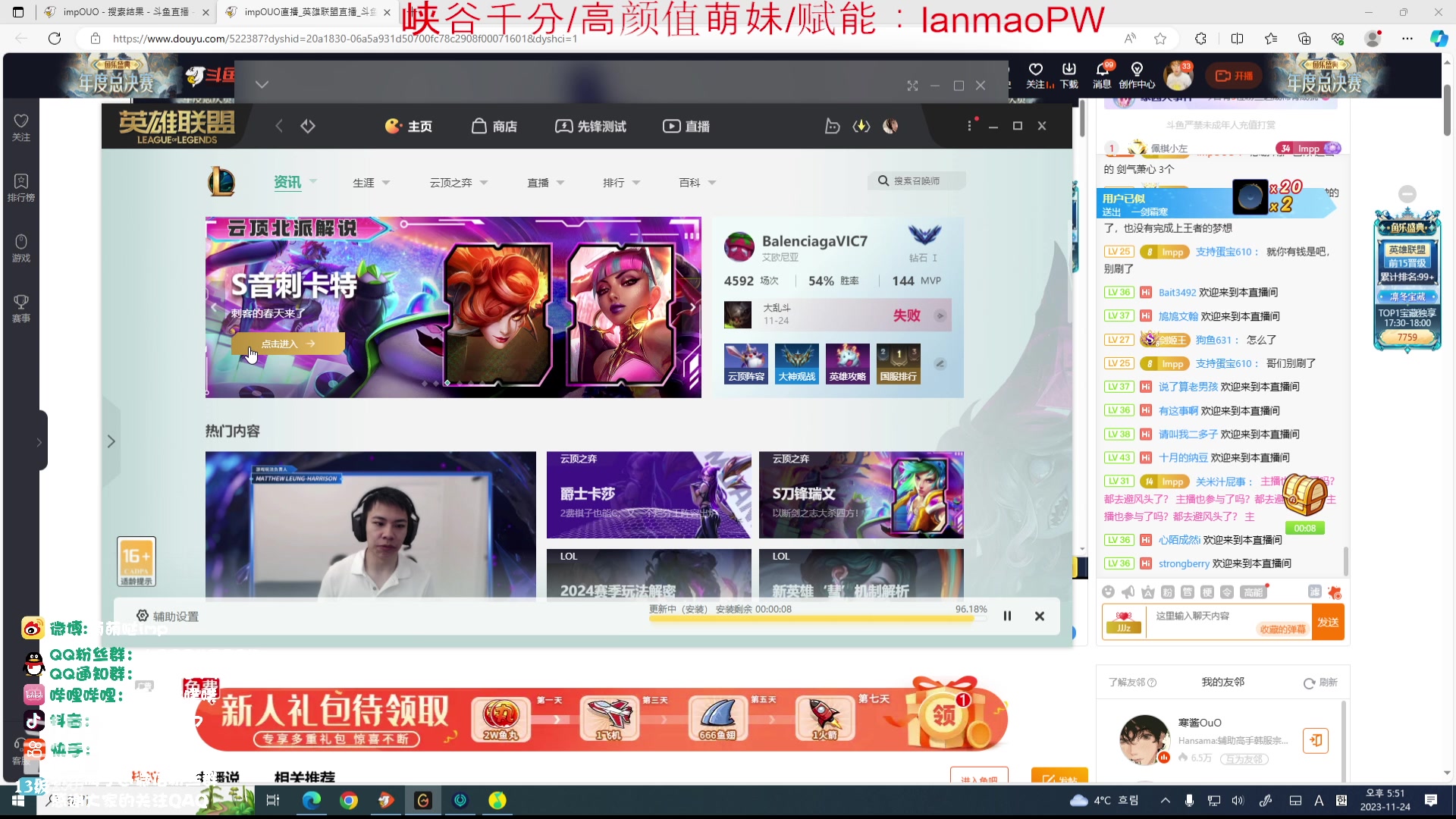This screenshot has height=819, width=1456.
Task: Click 排行榜 rankings icon in the sidebar
Action: (20, 184)
